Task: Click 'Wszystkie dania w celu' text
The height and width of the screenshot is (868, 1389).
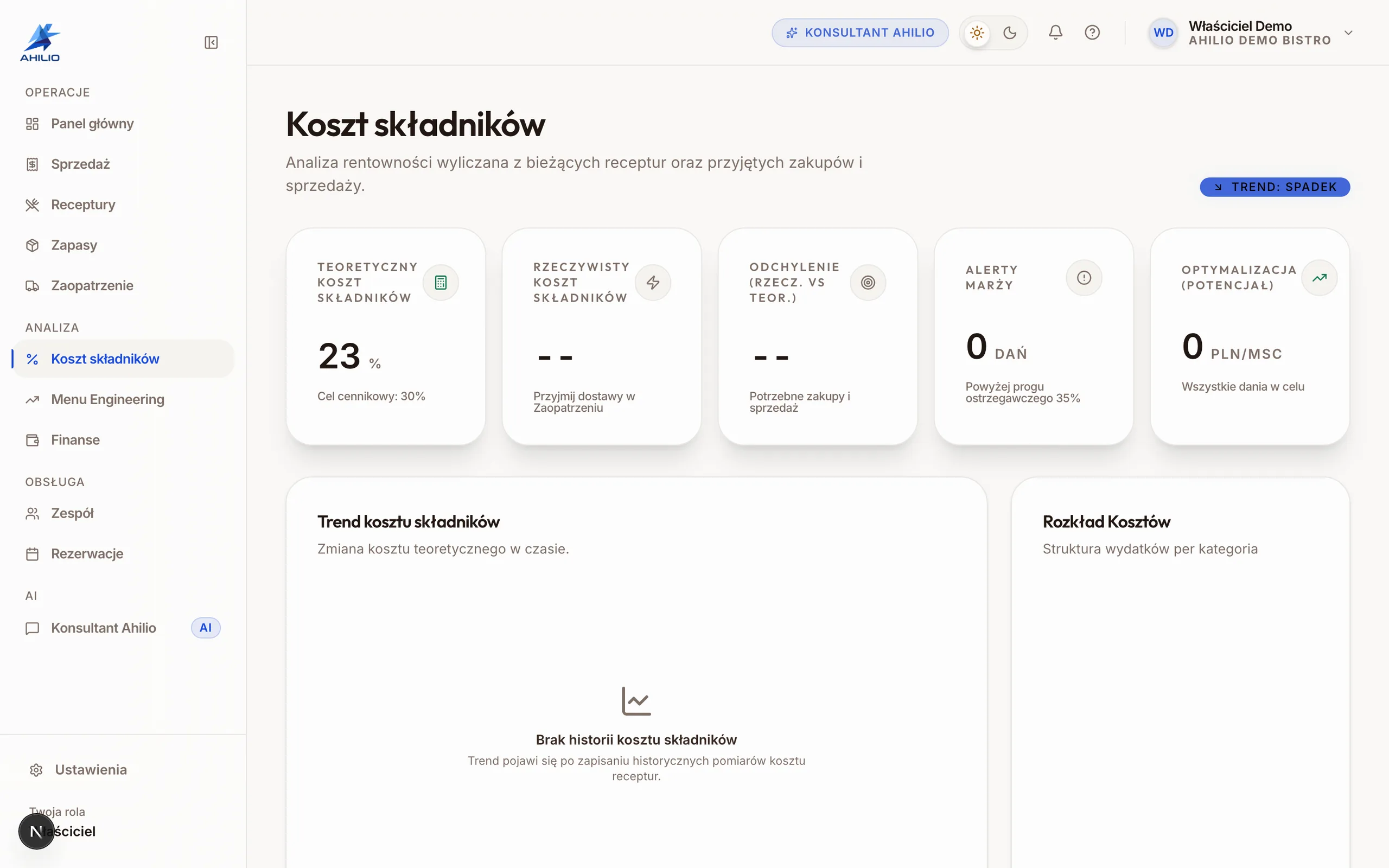Action: (1243, 387)
